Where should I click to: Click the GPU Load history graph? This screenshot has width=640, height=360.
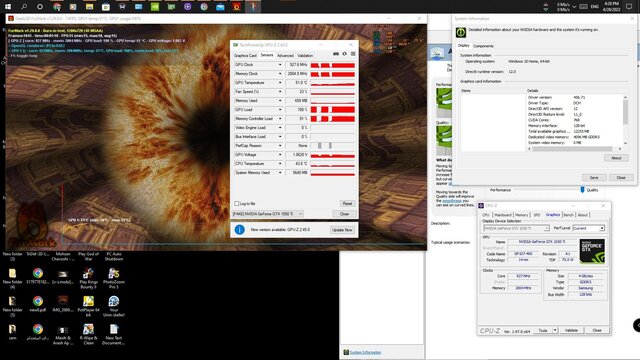click(x=333, y=110)
